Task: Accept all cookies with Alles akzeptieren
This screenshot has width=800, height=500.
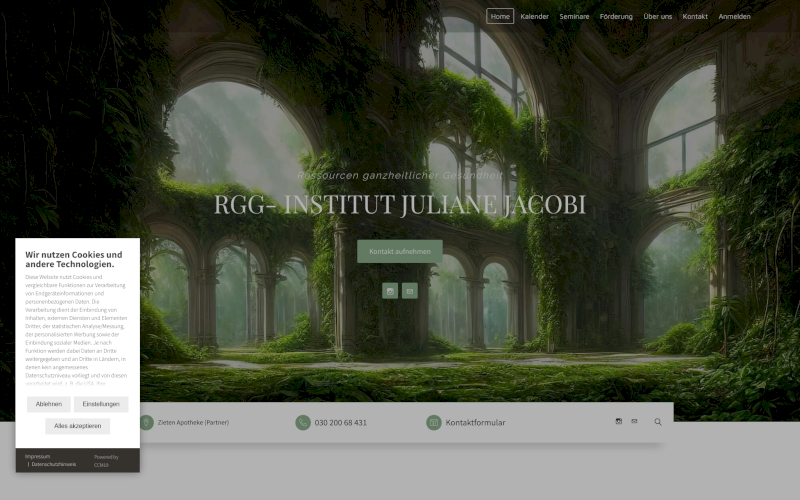Action: click(77, 426)
